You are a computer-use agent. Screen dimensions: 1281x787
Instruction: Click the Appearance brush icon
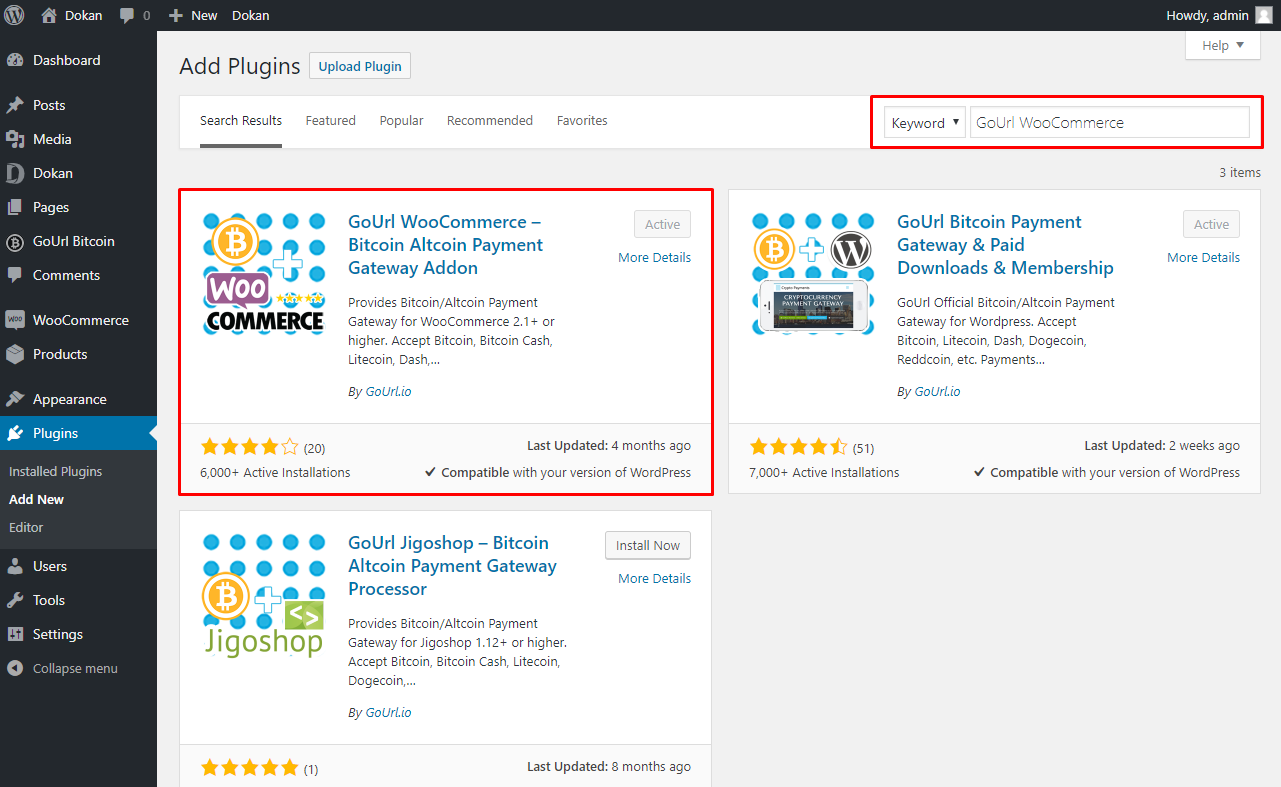pyautogui.click(x=15, y=399)
